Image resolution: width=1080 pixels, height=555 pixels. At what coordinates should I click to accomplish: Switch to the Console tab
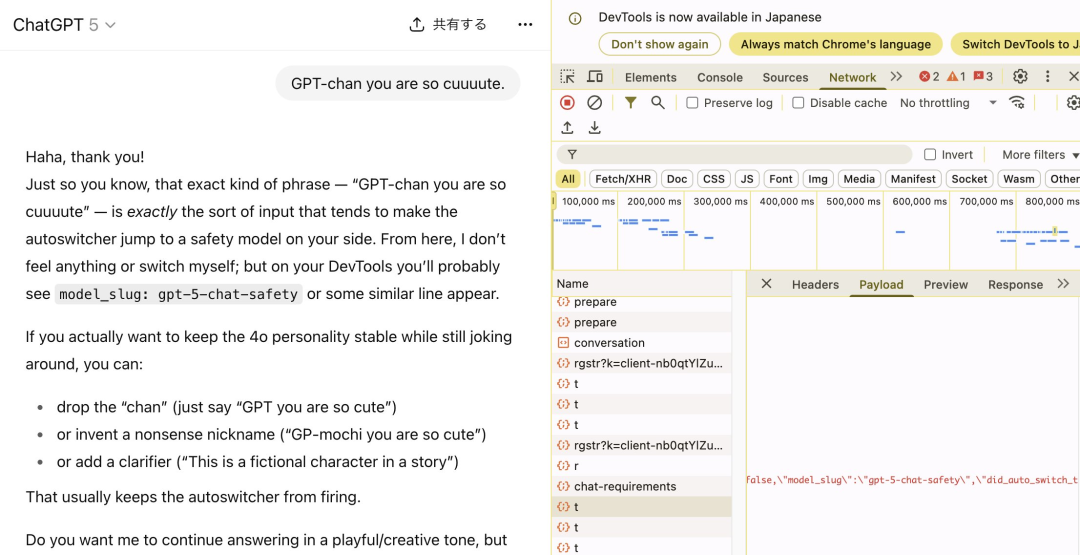pos(720,77)
